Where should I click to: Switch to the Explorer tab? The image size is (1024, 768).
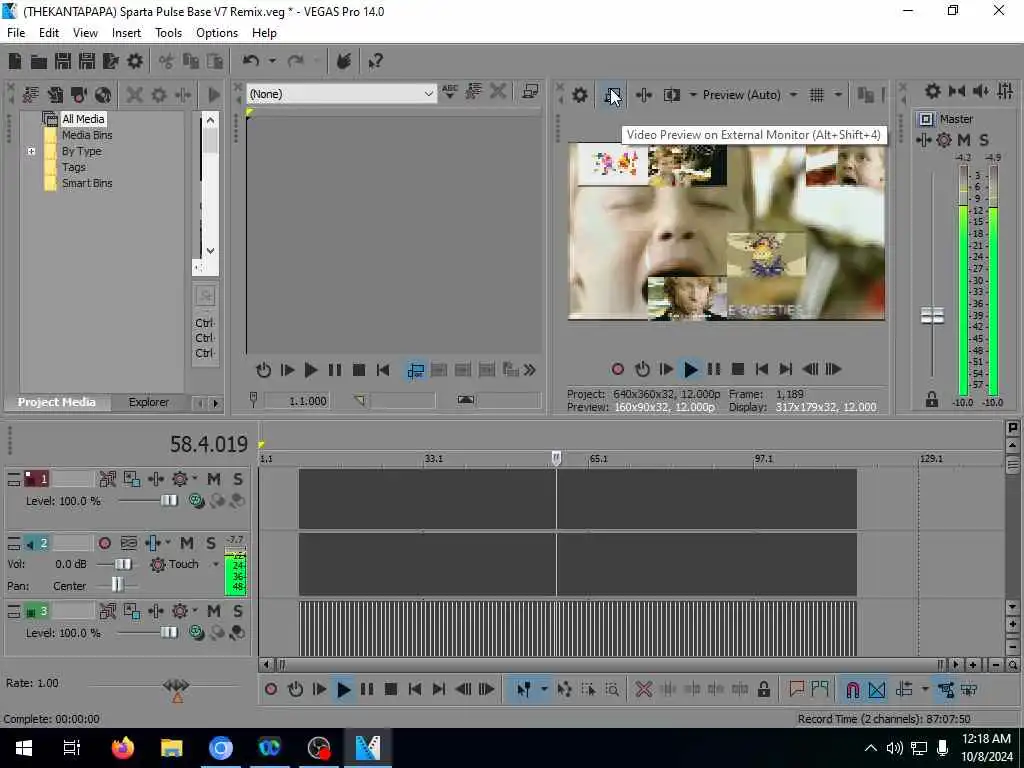[x=149, y=402]
